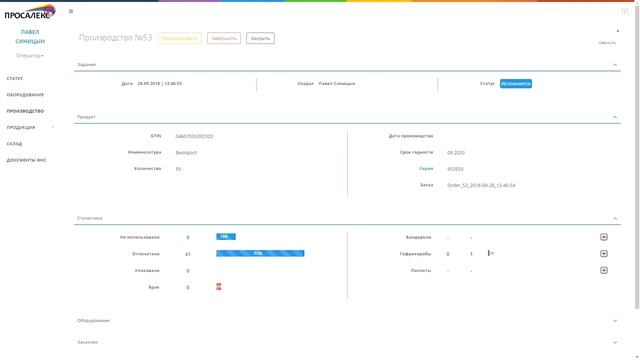Click the Павел Синицын user name
This screenshot has height=360, width=640.
30,36
